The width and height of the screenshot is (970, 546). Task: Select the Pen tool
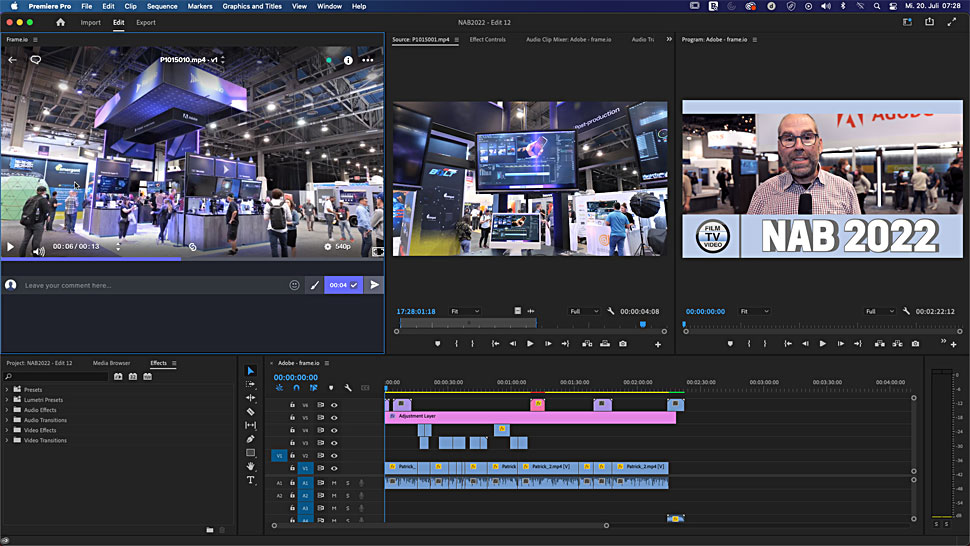[250, 439]
